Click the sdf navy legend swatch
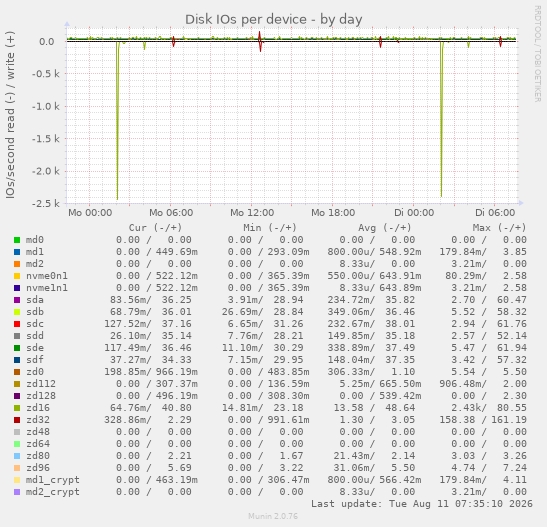Viewport: 547px width, 527px height. tap(17, 360)
